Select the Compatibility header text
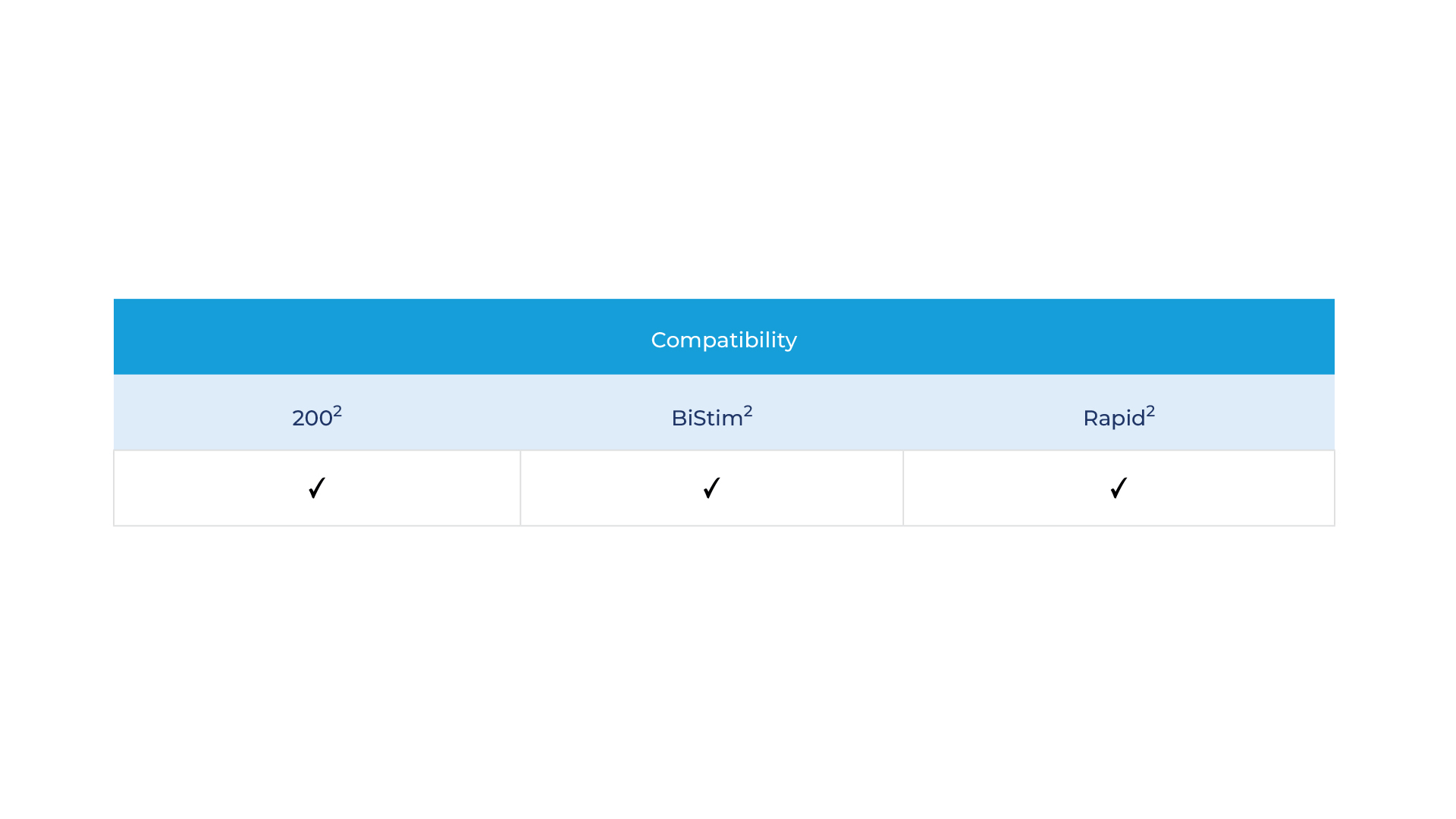This screenshot has width=1456, height=819. pos(723,340)
